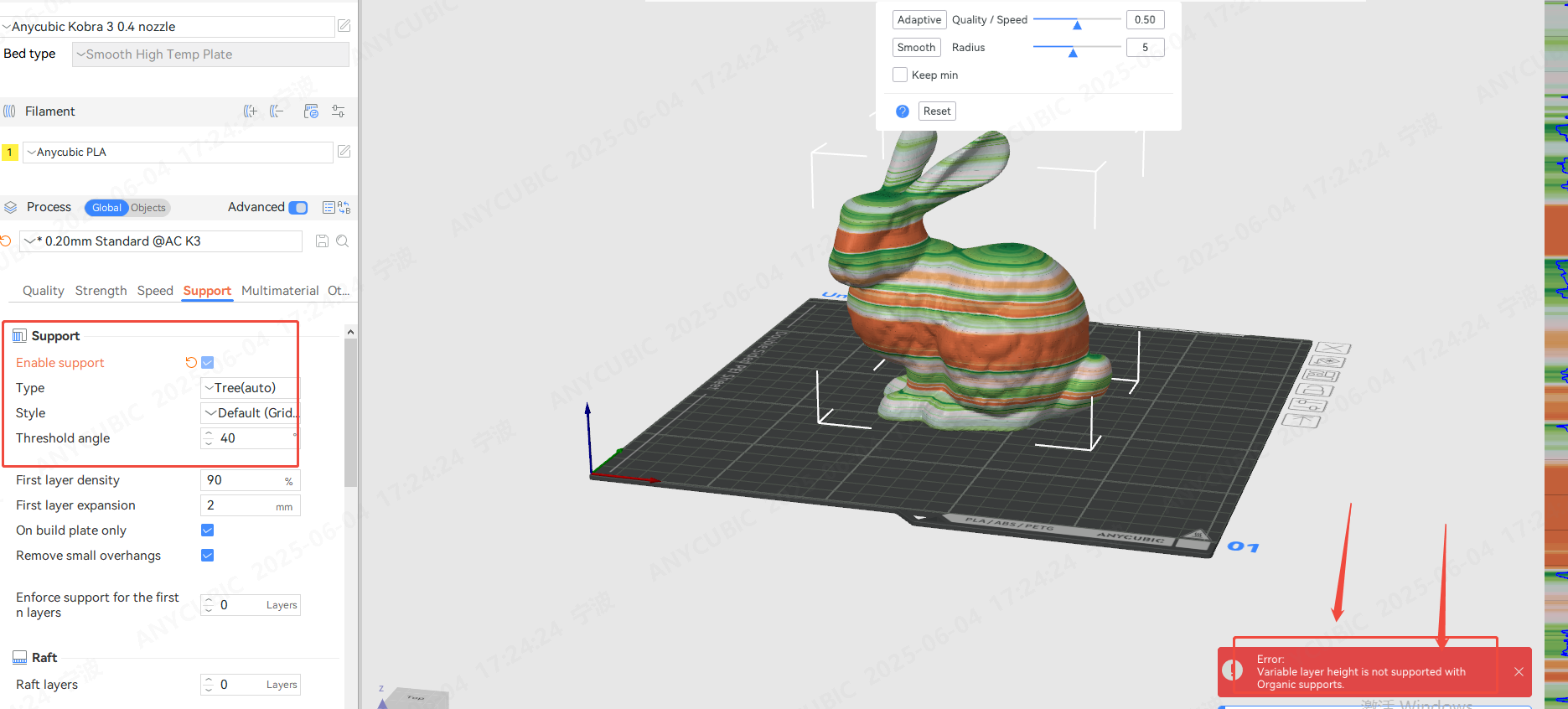
Task: Click the Quality/Speed value field 0.50
Action: tap(1145, 20)
